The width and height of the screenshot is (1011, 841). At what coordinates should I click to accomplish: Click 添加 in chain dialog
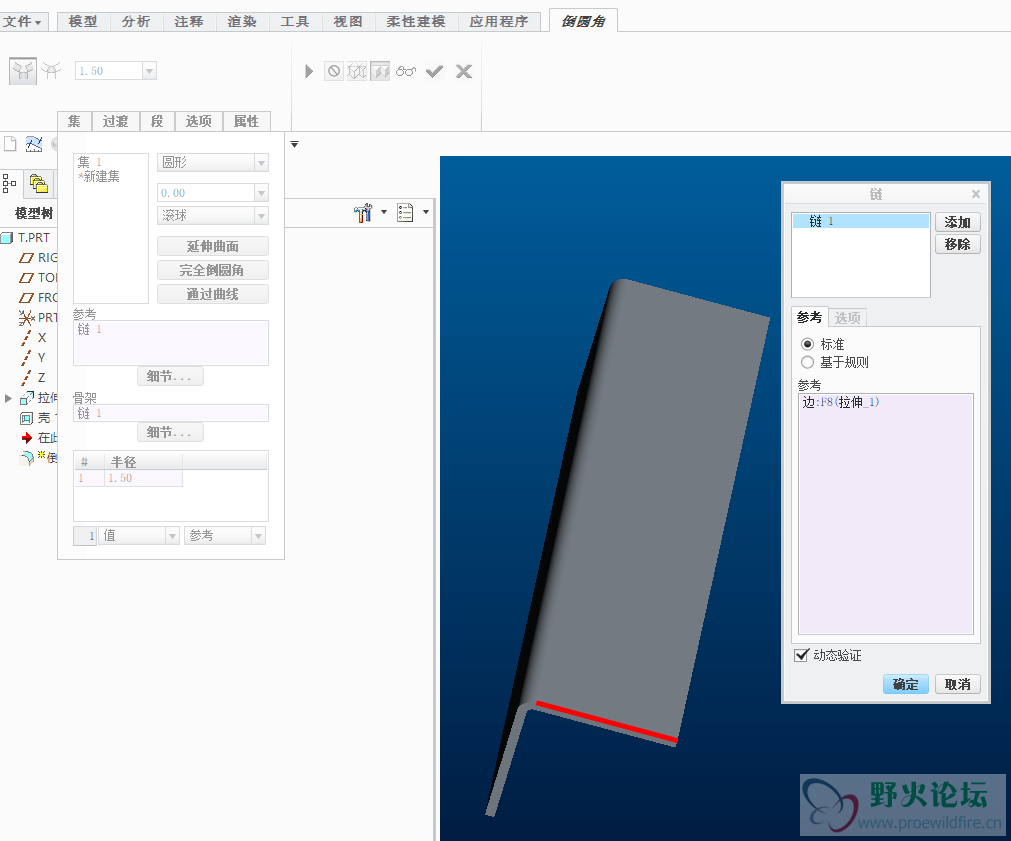click(957, 223)
